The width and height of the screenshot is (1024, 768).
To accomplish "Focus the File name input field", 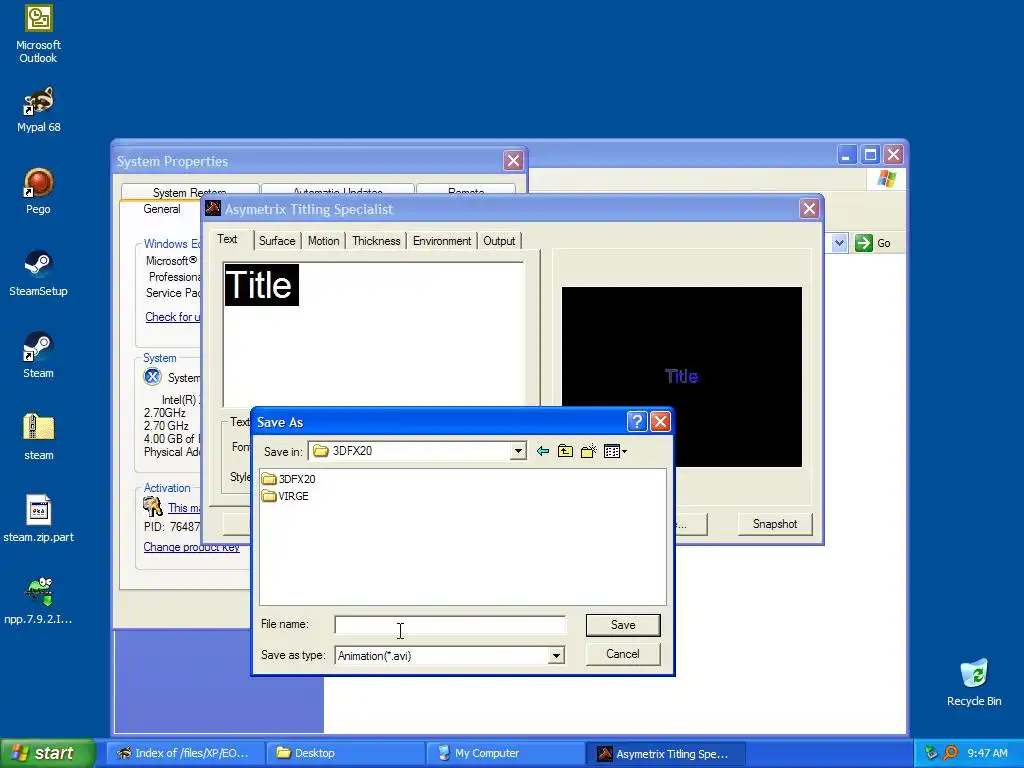I will (450, 625).
